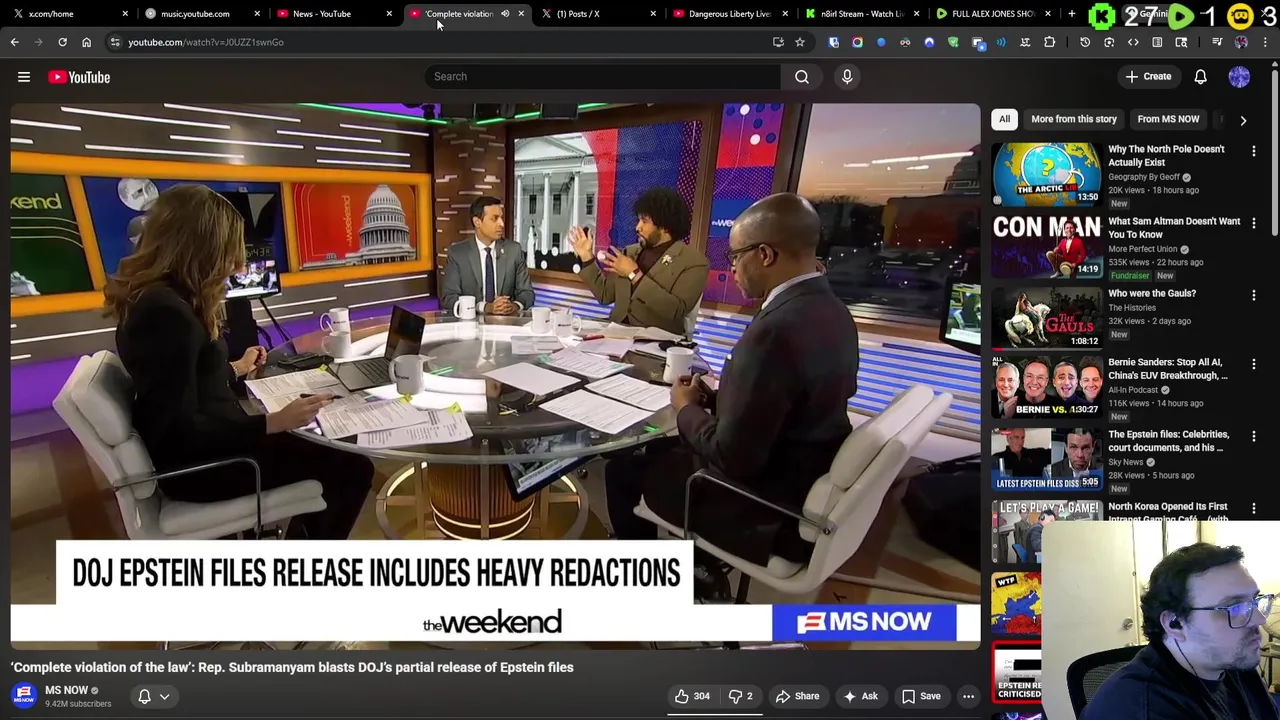The width and height of the screenshot is (1280, 720).
Task: Open the MS NOW channel name link
Action: coord(66,690)
